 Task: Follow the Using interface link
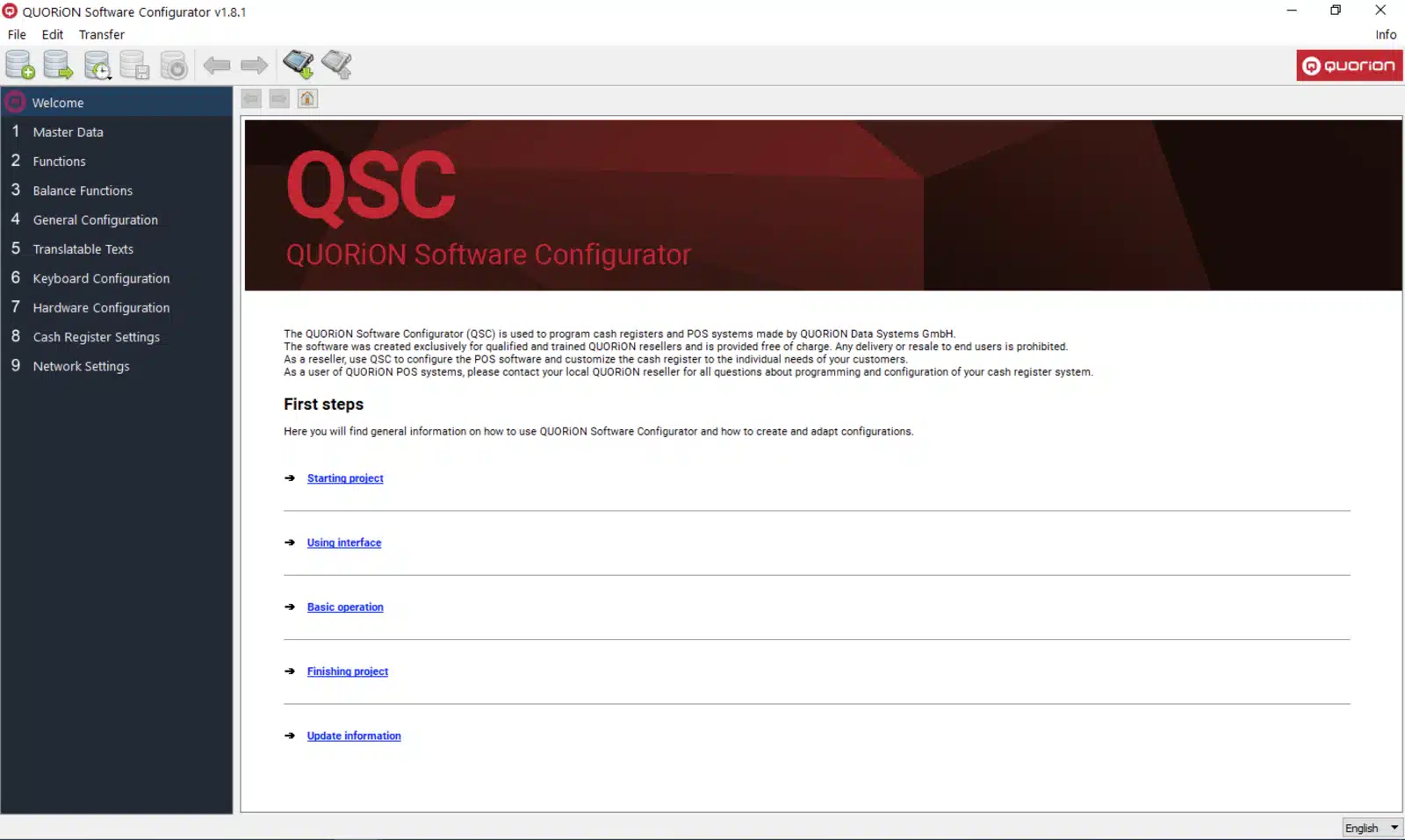(344, 542)
